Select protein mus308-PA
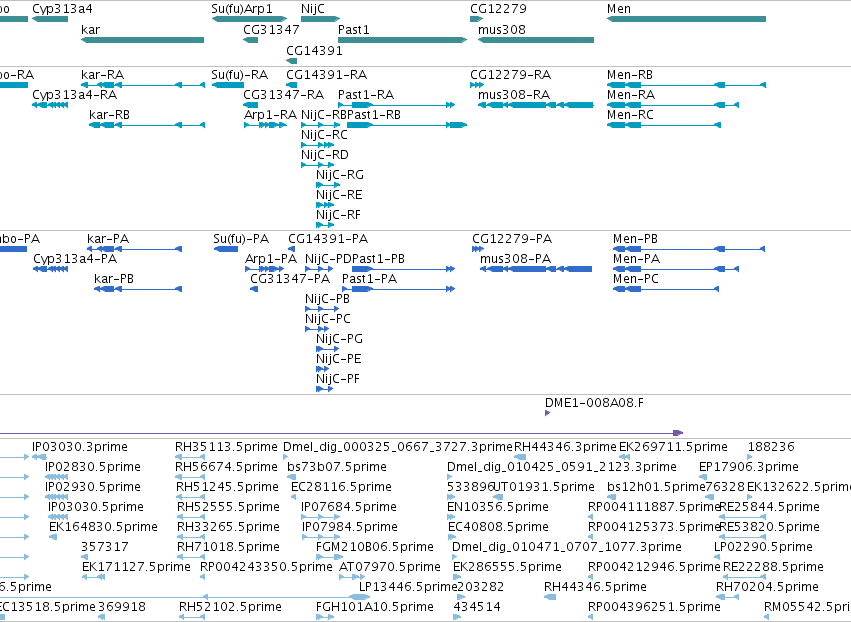851x622 pixels. 536,269
